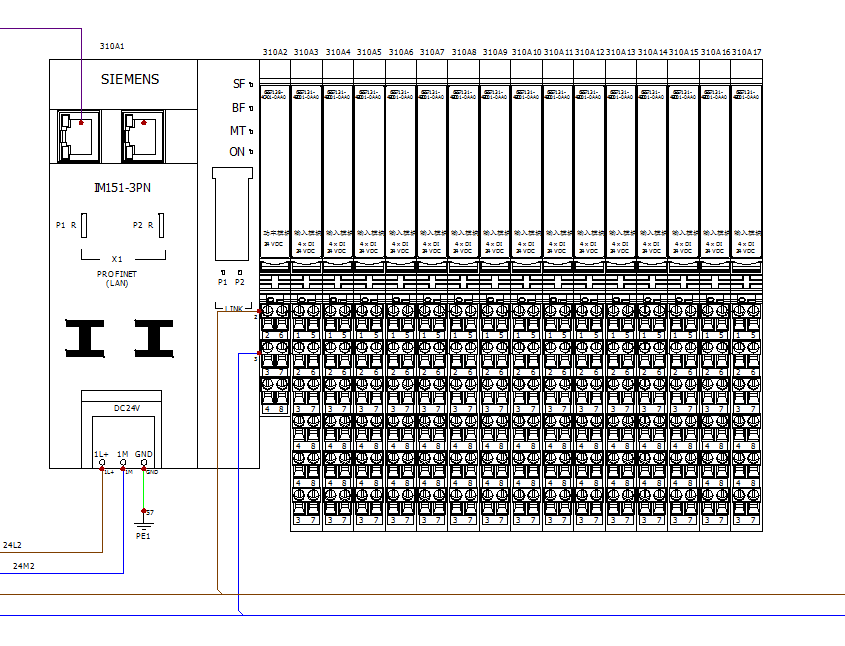Select the left RJ45 port symbol with the purple cable
This screenshot has height=646, width=845.
point(79,137)
